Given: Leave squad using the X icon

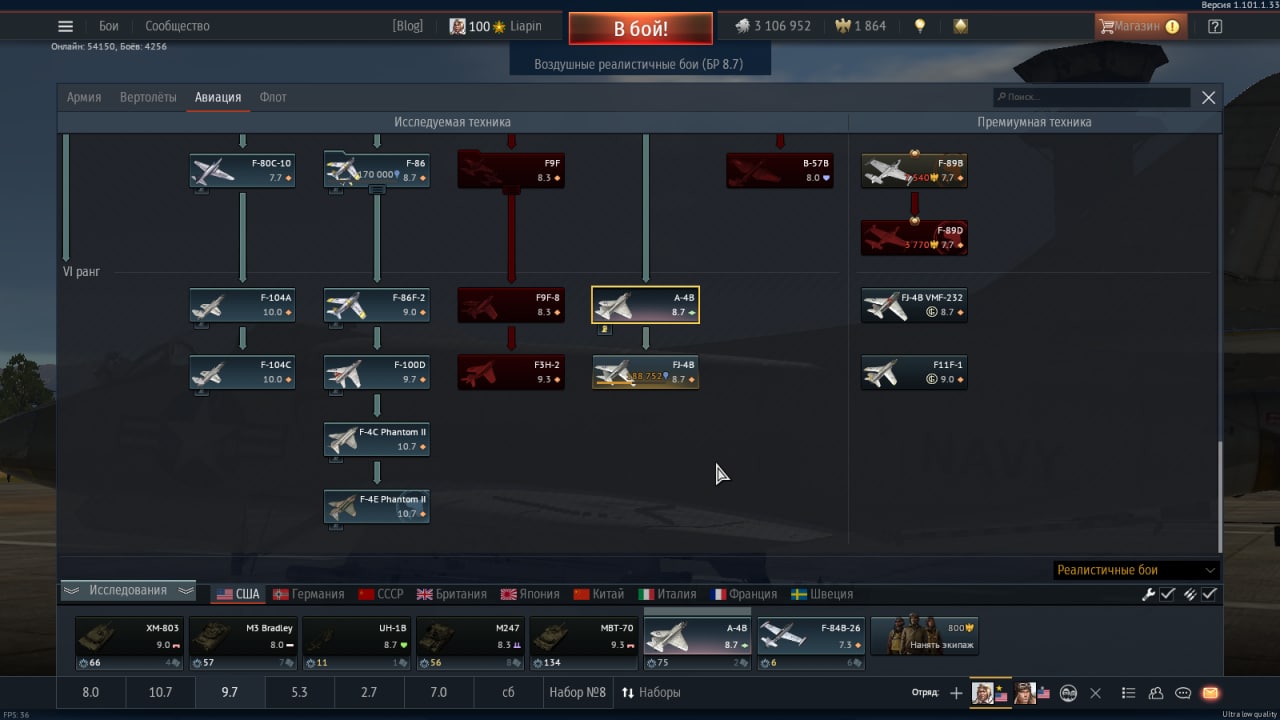Looking at the screenshot, I should tap(1095, 693).
